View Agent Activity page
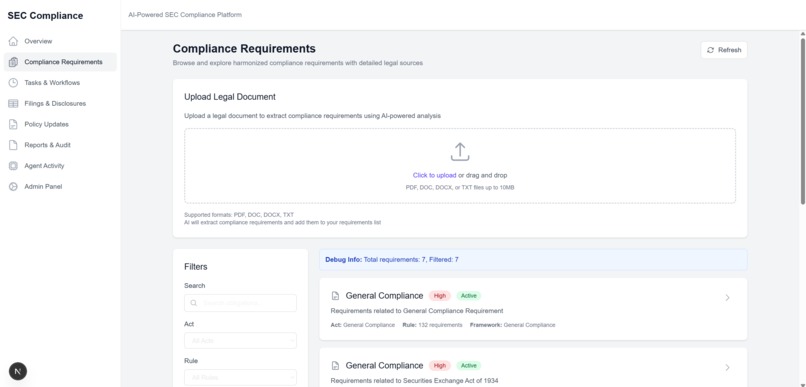 60,166
